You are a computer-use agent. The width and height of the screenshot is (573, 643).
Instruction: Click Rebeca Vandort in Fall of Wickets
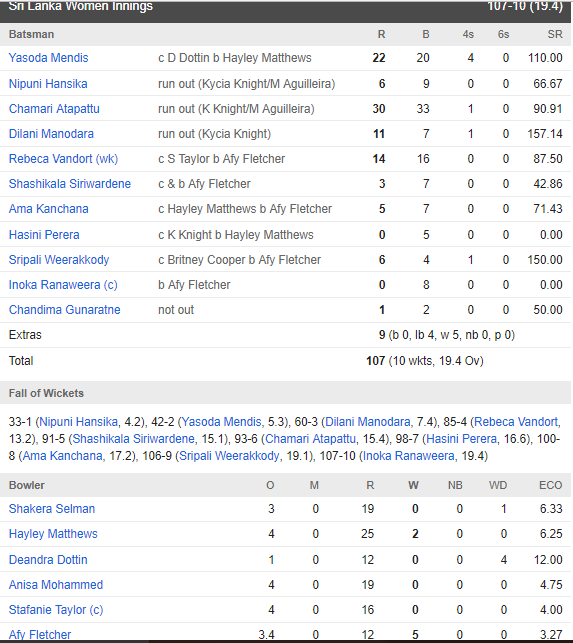coord(516,422)
